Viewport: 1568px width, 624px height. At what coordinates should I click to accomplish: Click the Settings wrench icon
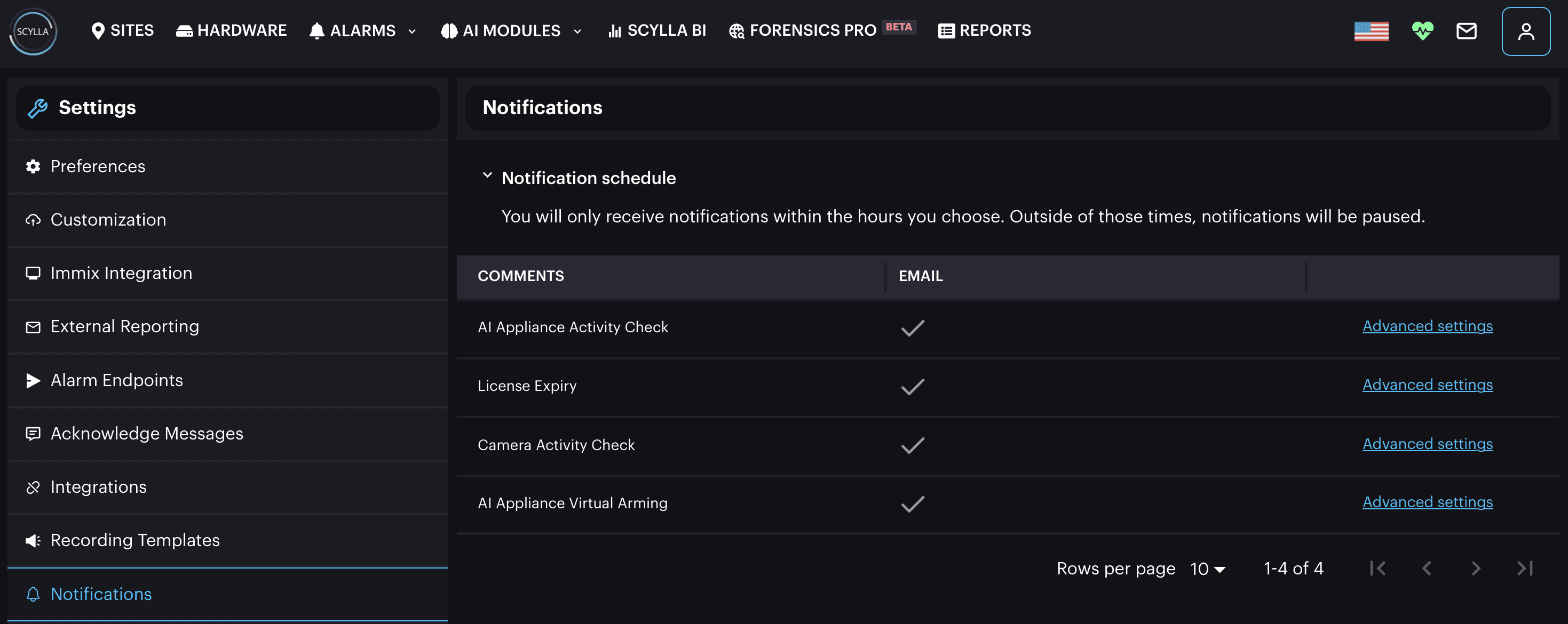38,108
